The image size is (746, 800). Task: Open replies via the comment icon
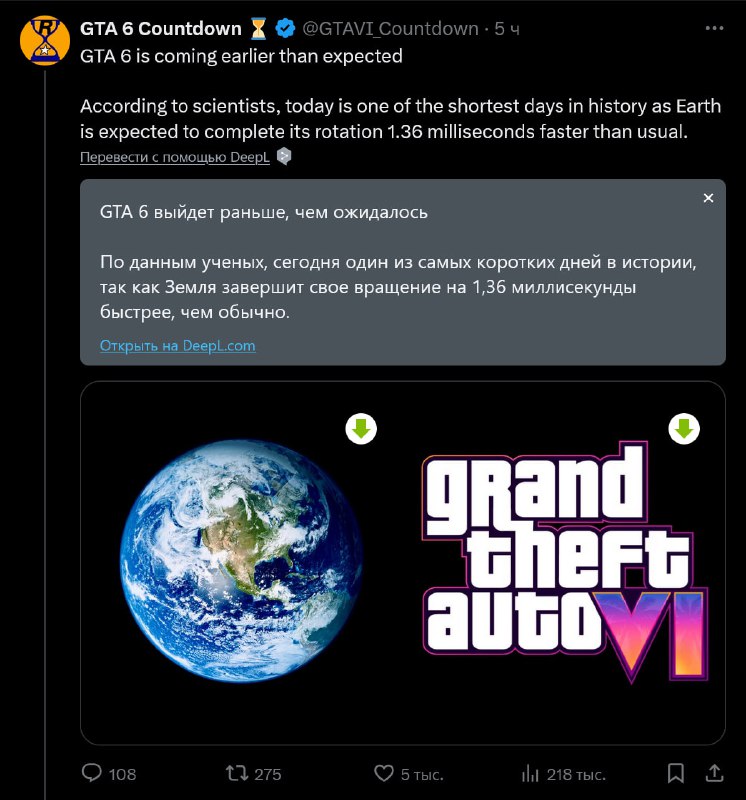92,773
